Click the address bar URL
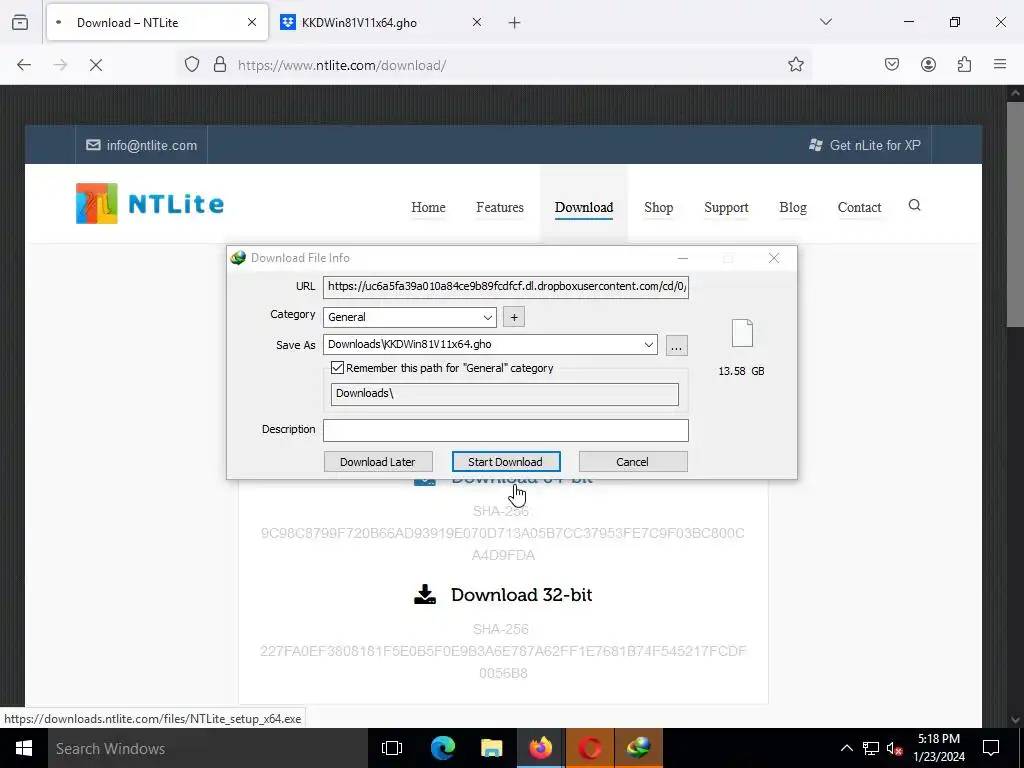 [x=342, y=65]
